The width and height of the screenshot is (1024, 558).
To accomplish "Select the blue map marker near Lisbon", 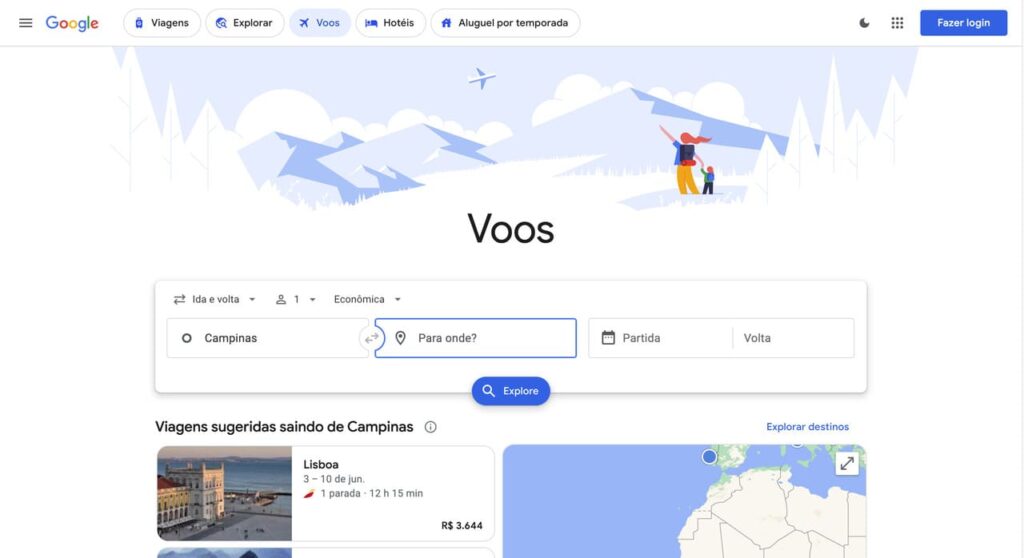I will 709,457.
